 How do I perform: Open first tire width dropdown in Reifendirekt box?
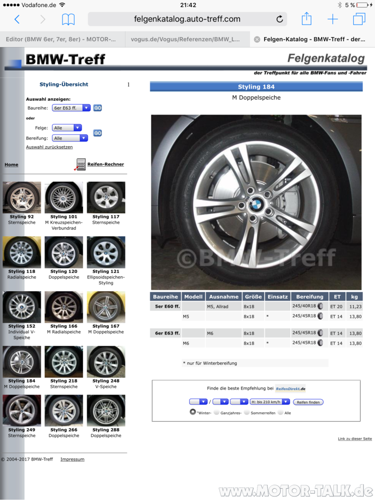coord(198,402)
